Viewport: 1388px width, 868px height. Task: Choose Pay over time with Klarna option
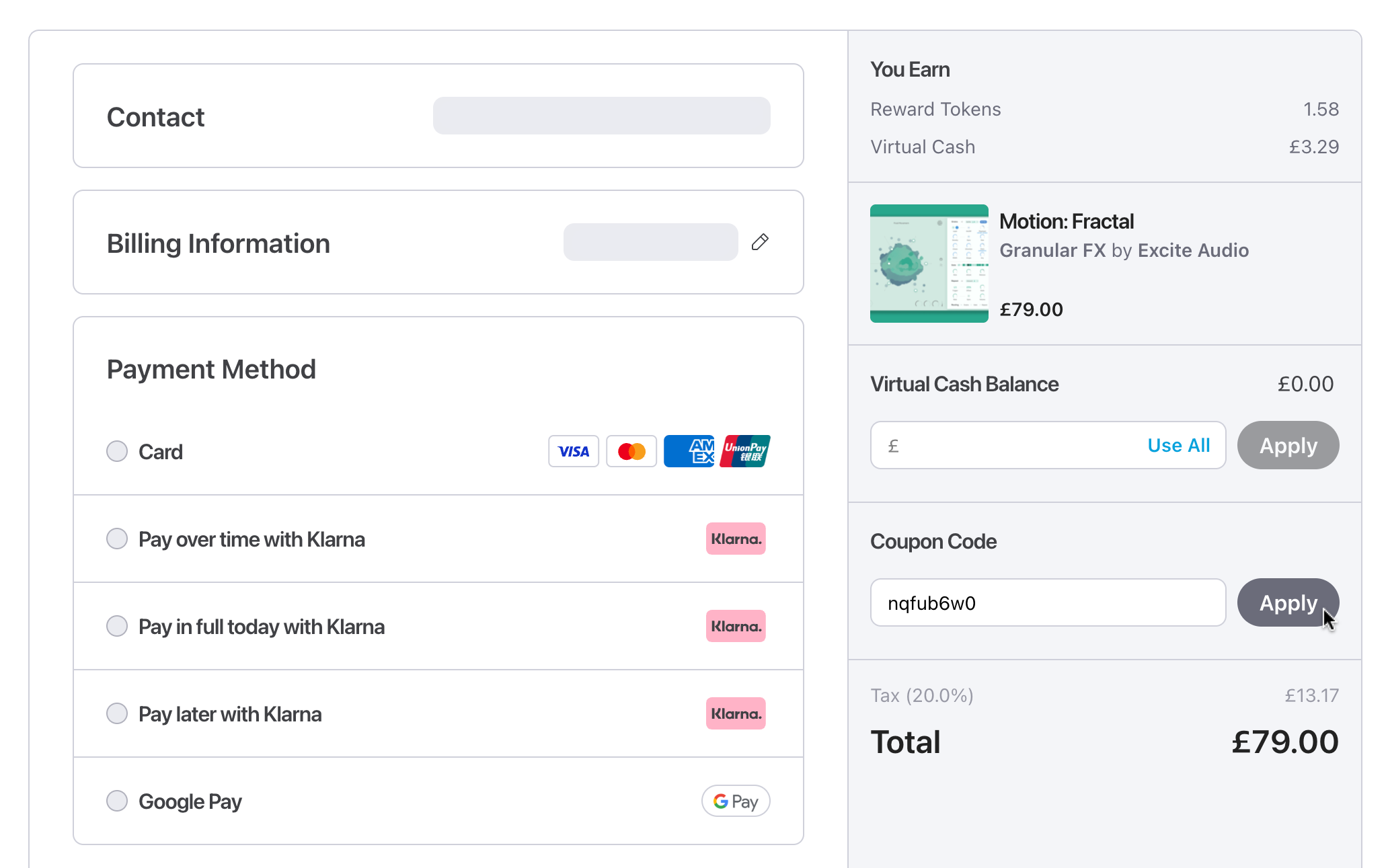pos(117,539)
